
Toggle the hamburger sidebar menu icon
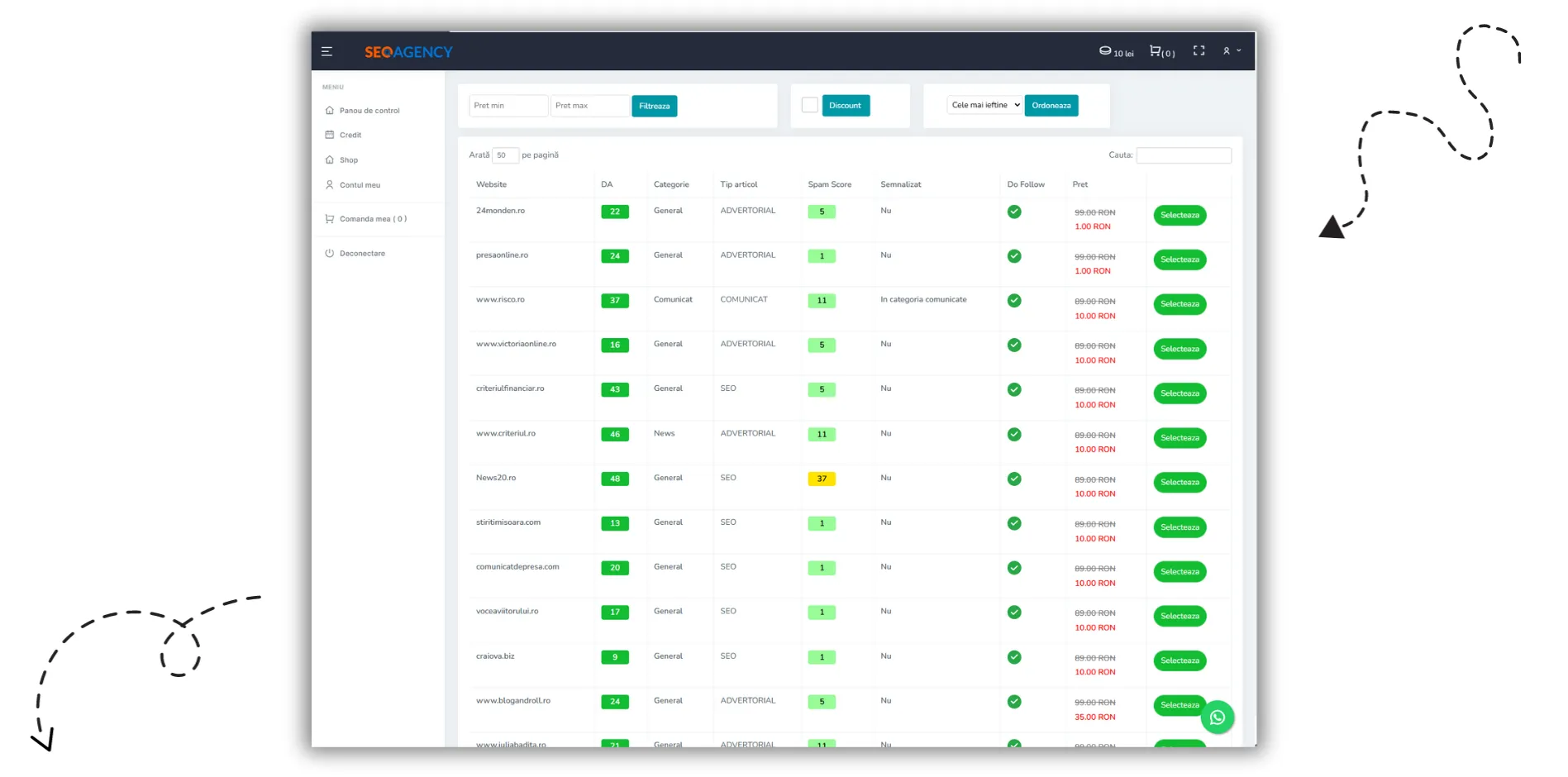[x=326, y=52]
